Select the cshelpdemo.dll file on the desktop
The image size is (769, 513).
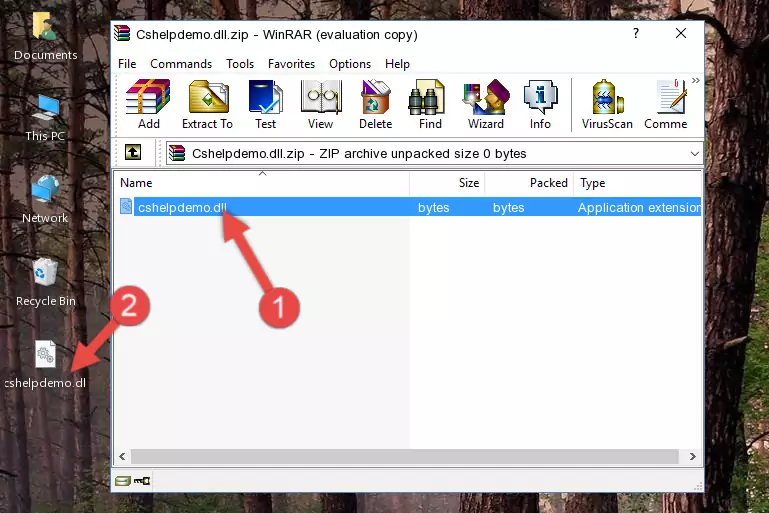(45, 365)
